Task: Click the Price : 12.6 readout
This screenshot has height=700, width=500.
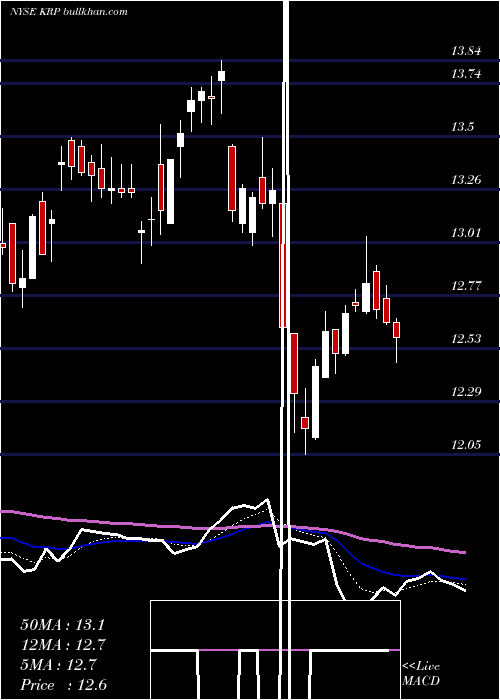Action: pos(63,685)
